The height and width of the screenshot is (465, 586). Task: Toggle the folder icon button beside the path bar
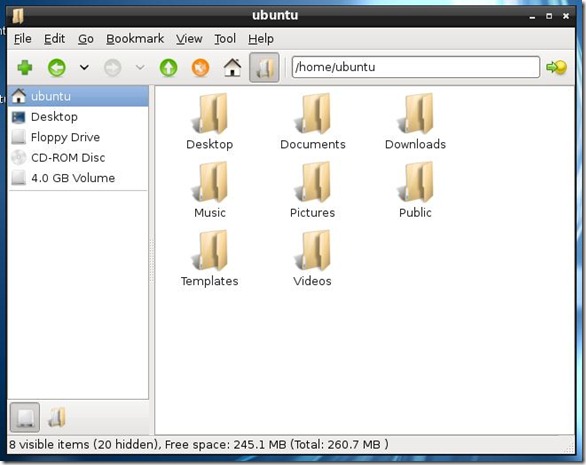[x=264, y=68]
